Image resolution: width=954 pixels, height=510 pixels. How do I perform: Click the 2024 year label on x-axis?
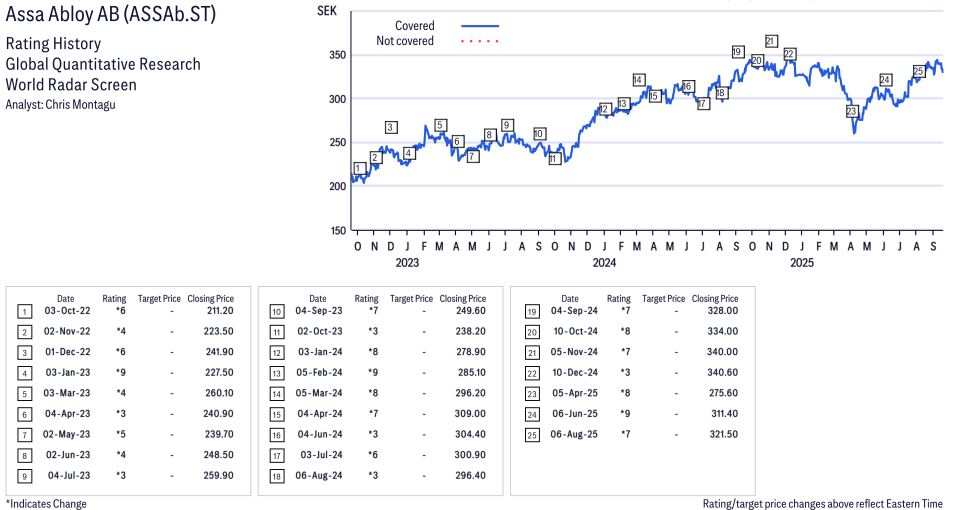[604, 263]
